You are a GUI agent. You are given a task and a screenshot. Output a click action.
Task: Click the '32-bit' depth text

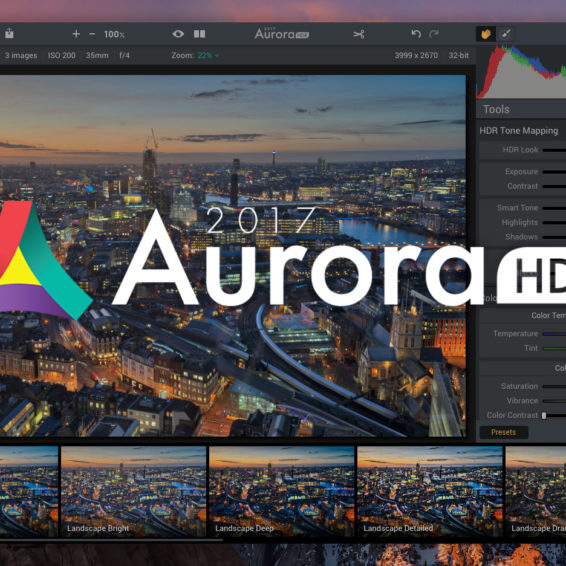(x=458, y=55)
